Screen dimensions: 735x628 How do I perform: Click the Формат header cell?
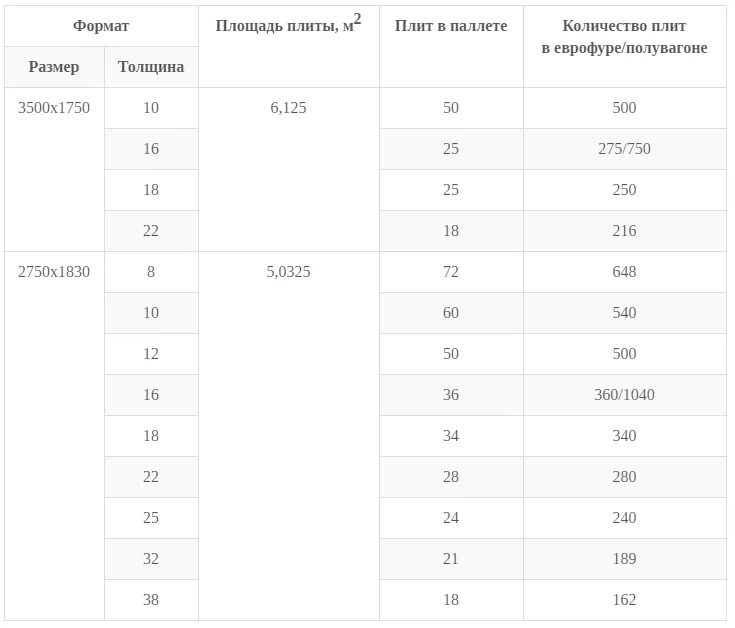click(101, 26)
